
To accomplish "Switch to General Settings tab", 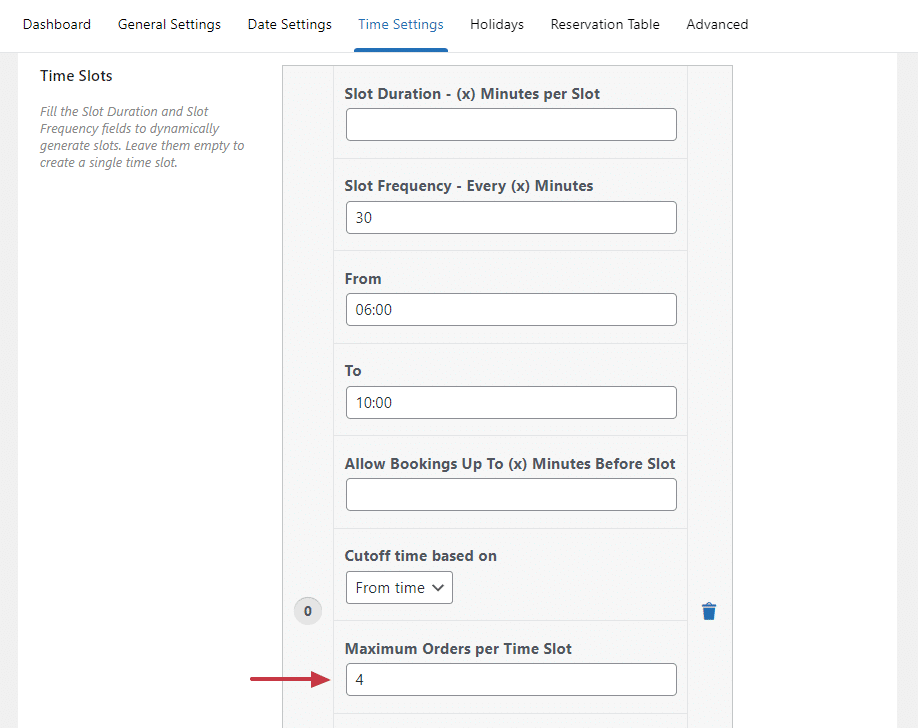I will (x=169, y=24).
